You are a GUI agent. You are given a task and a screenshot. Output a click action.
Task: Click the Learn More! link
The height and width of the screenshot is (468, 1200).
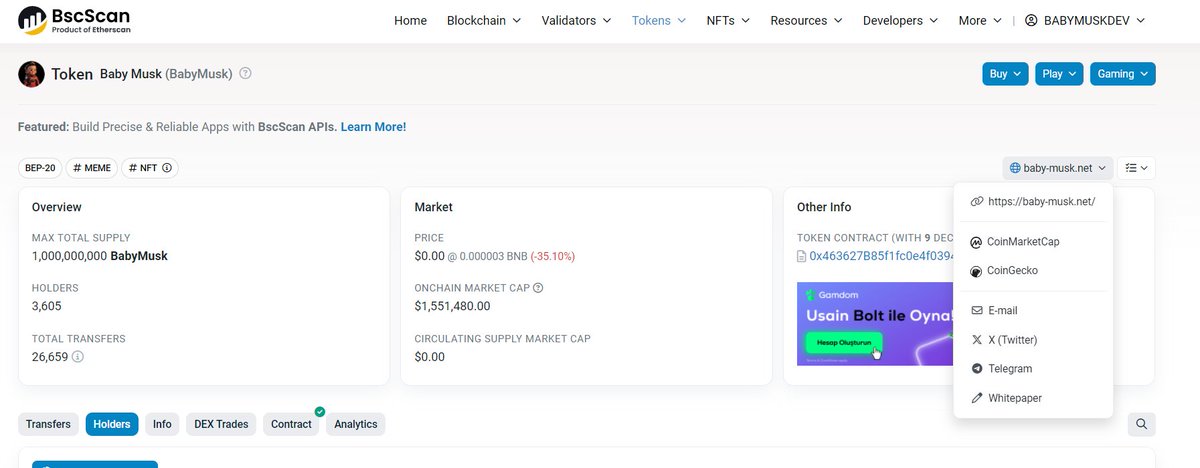(373, 127)
